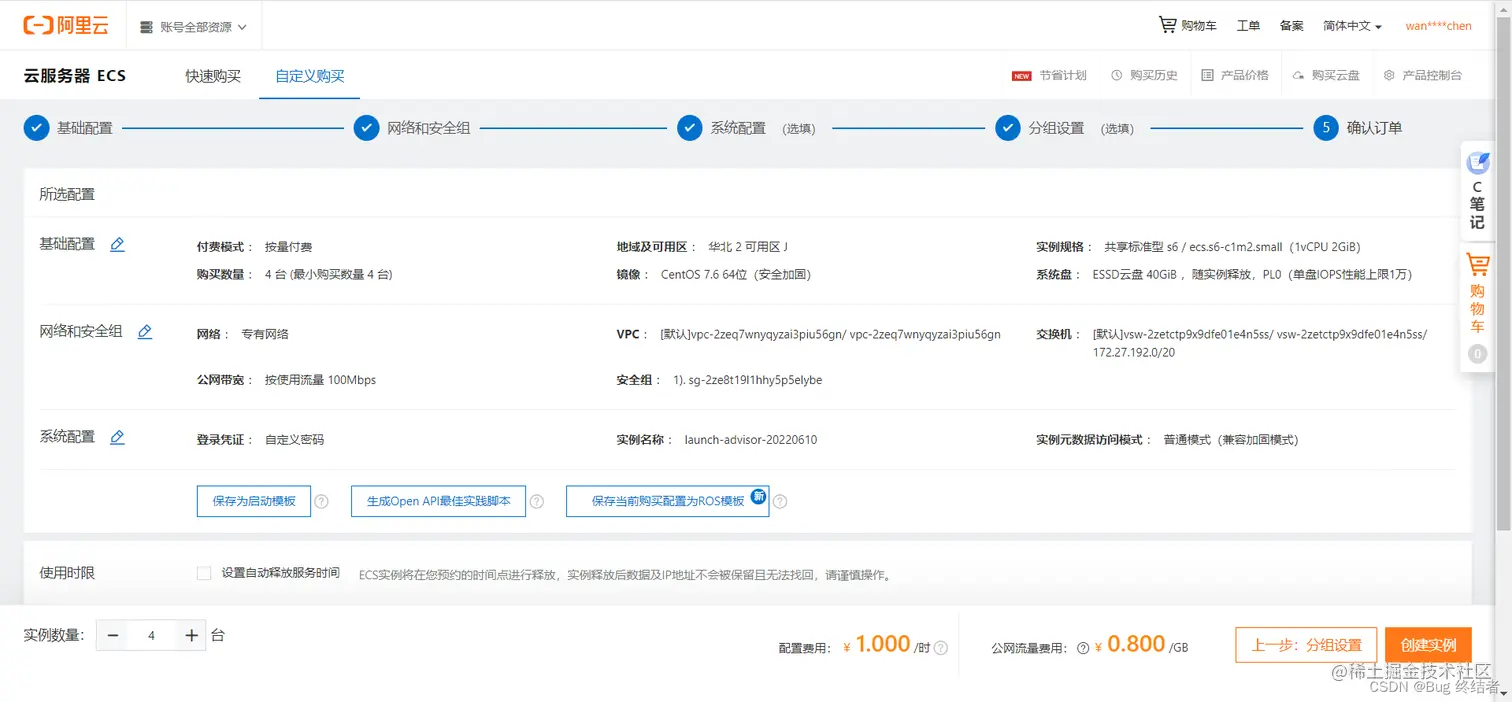Click 自定义密码 login credential text
This screenshot has width=1512, height=702.
294,440
